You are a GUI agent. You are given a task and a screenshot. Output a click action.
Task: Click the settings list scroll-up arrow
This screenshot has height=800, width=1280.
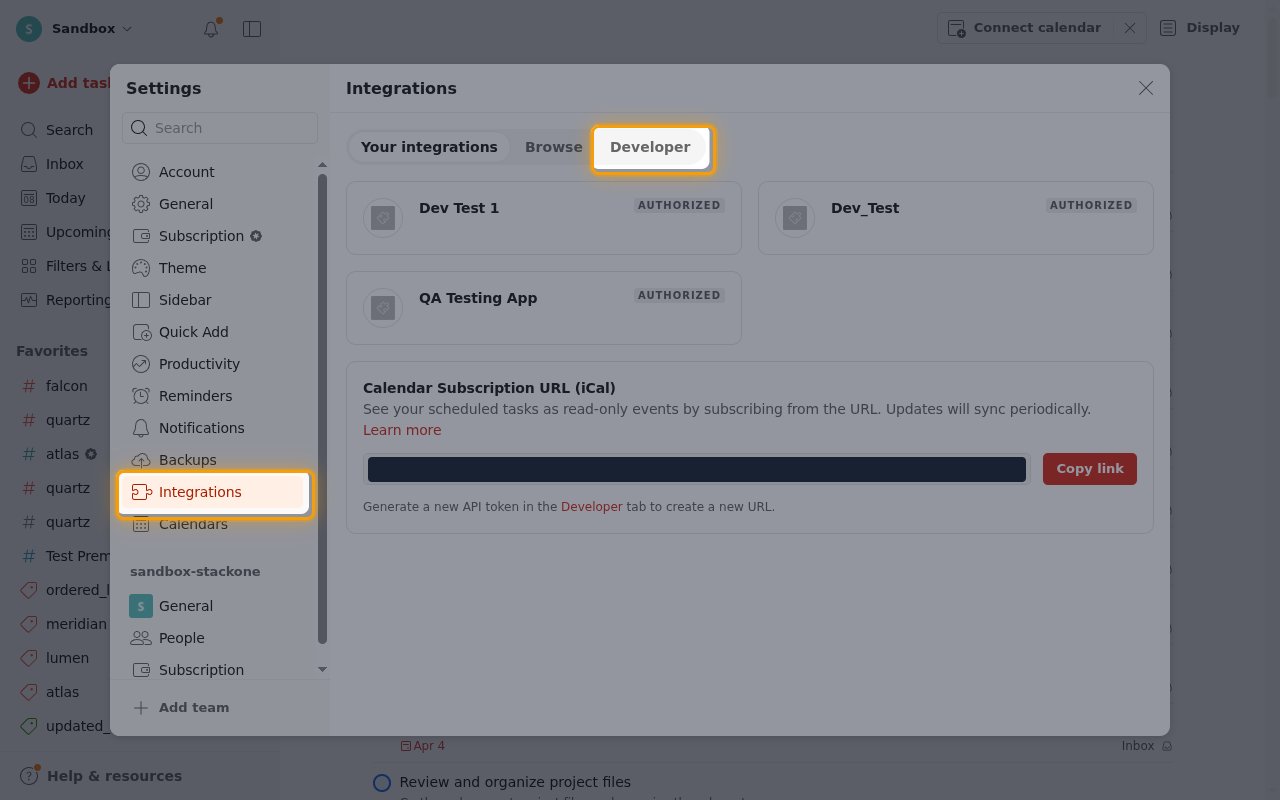tap(322, 165)
